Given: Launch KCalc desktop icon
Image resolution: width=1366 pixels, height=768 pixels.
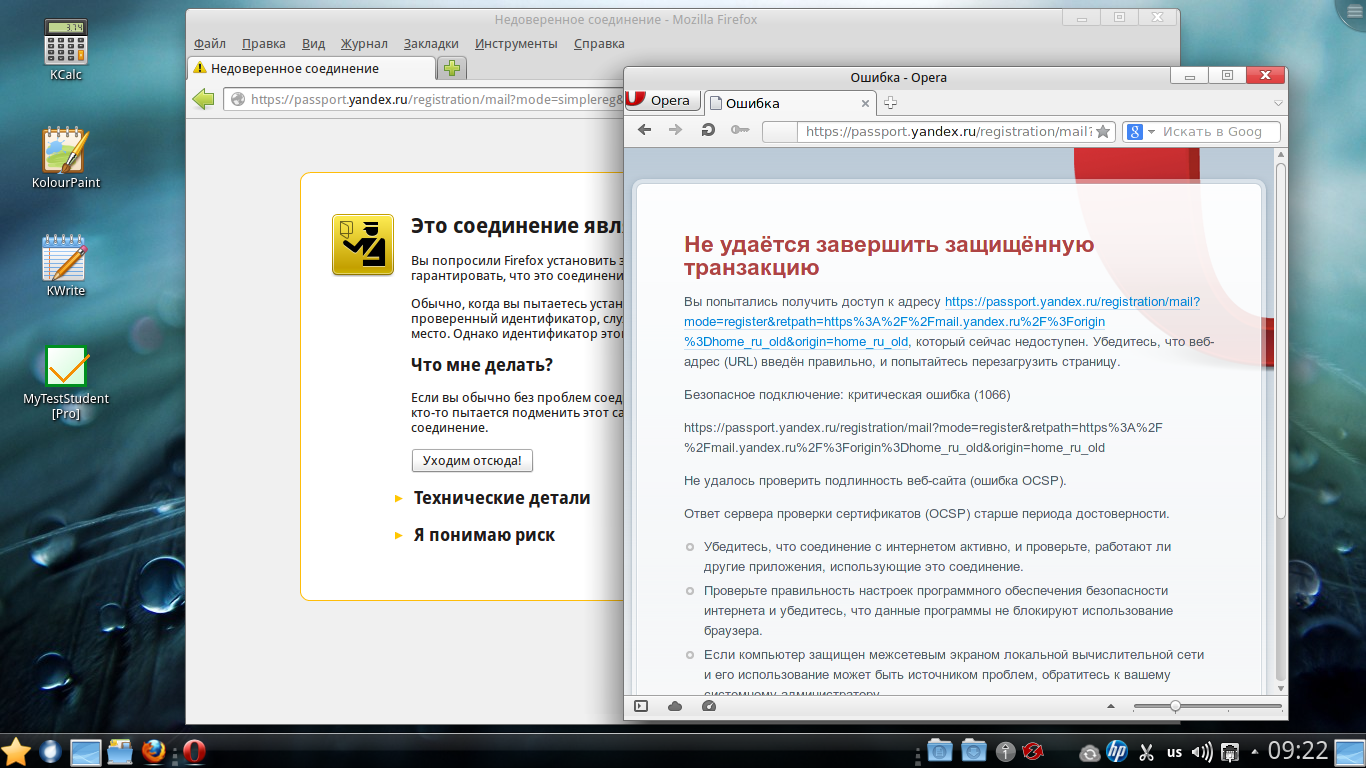Looking at the screenshot, I should [66, 43].
